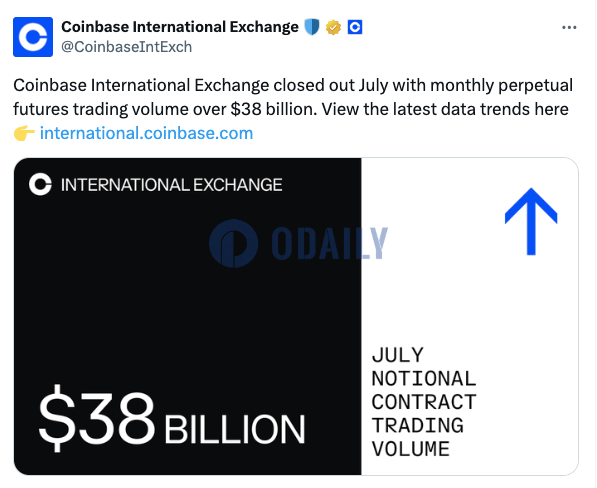Image resolution: width=597 pixels, height=488 pixels.
Task: Click the Coinbase International Exchange display name
Action: click(x=180, y=27)
